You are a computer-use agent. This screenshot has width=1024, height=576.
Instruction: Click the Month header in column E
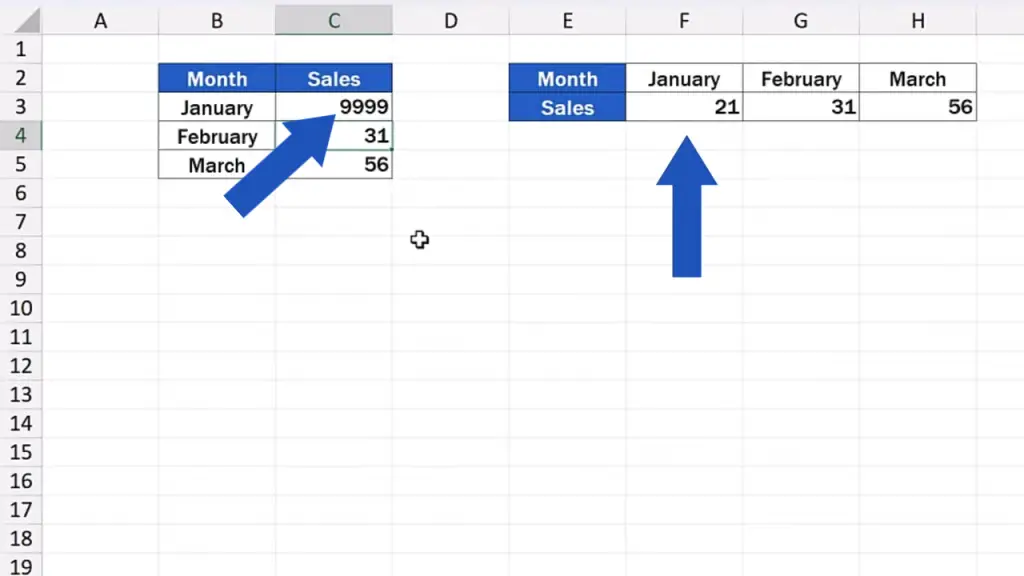567,78
